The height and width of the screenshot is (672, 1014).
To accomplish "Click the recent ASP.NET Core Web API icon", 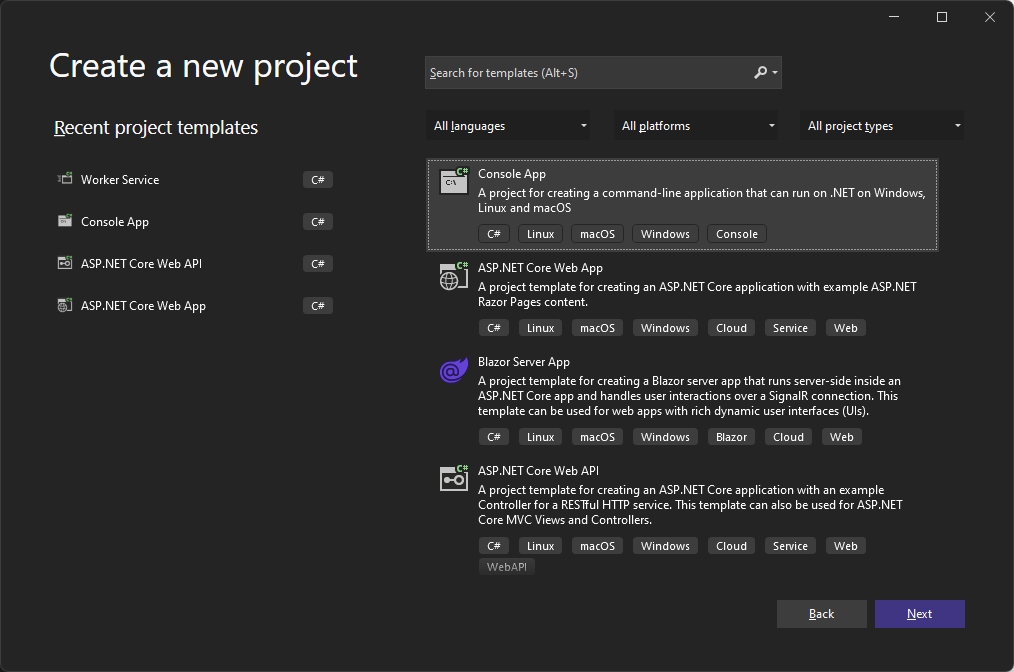I will pyautogui.click(x=65, y=264).
